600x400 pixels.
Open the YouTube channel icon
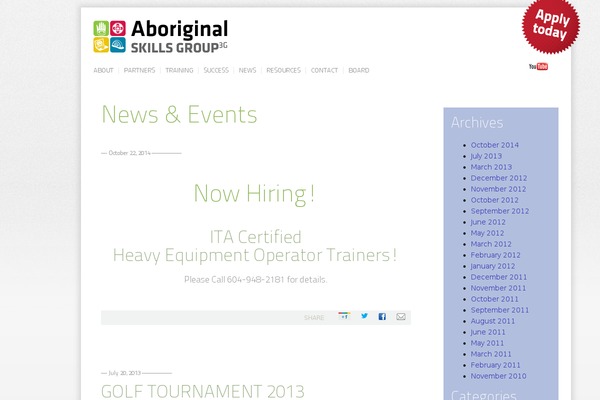(x=538, y=67)
